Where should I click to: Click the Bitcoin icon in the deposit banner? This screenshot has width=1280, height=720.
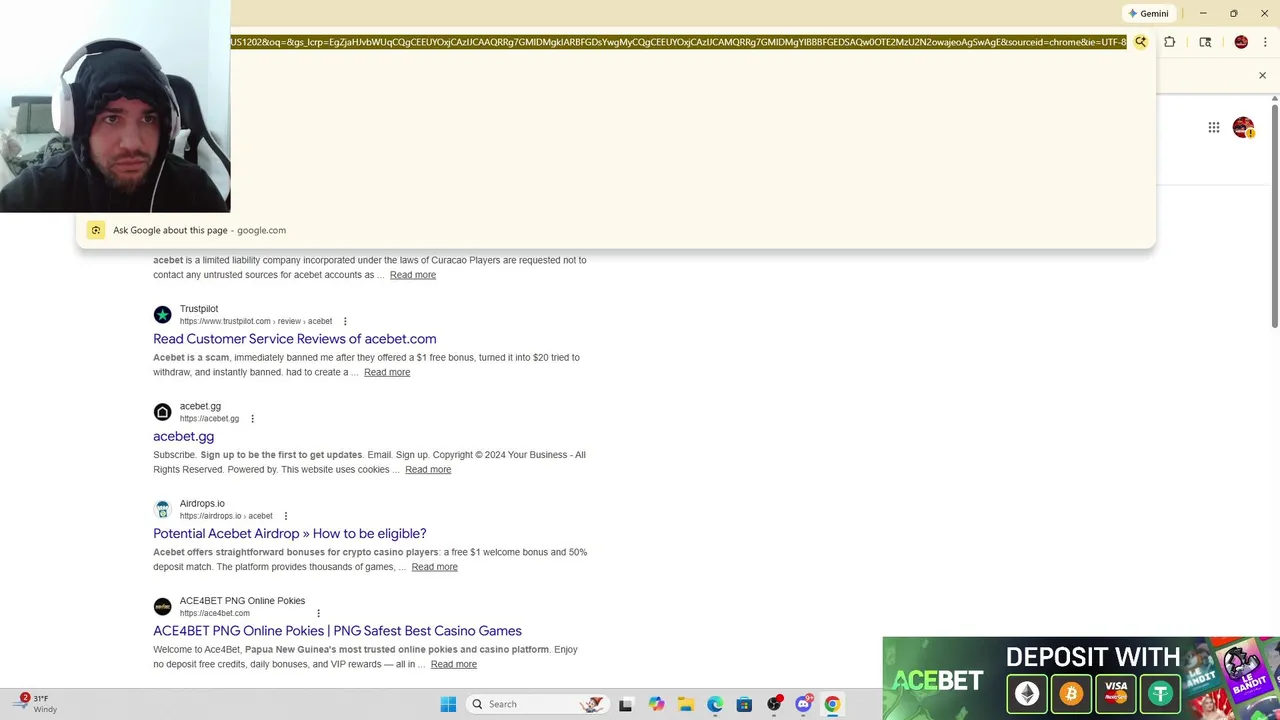[1071, 693]
